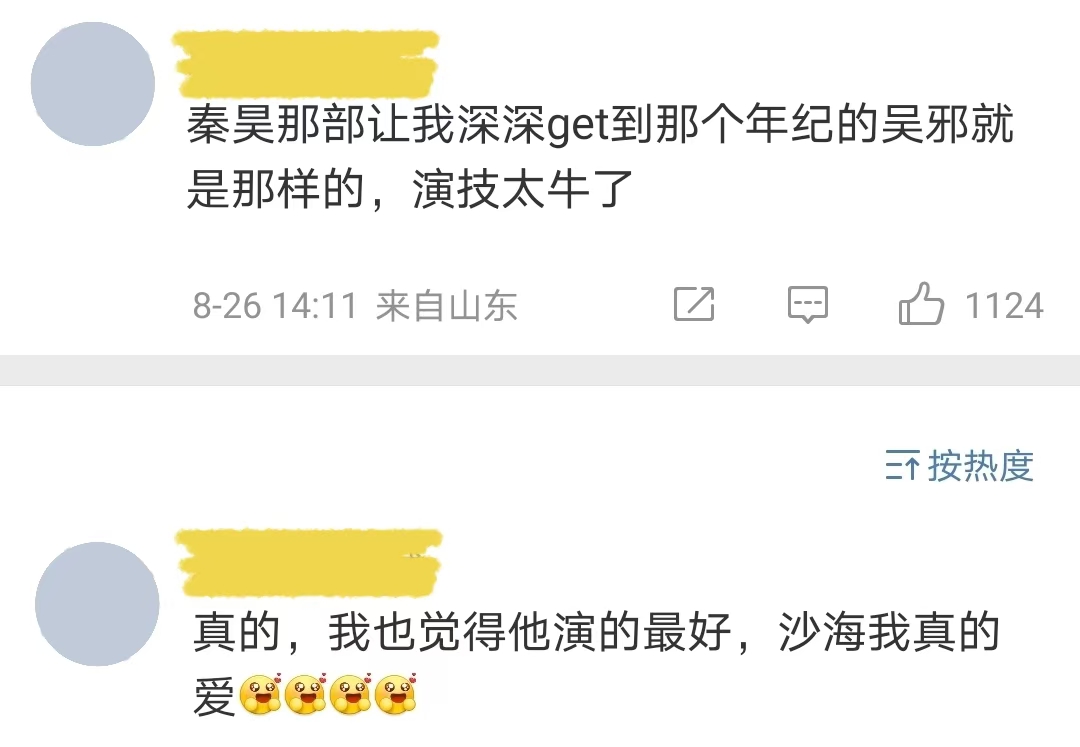Image resolution: width=1080 pixels, height=747 pixels.
Task: Tap the 来自山东 location label
Action: tap(446, 305)
